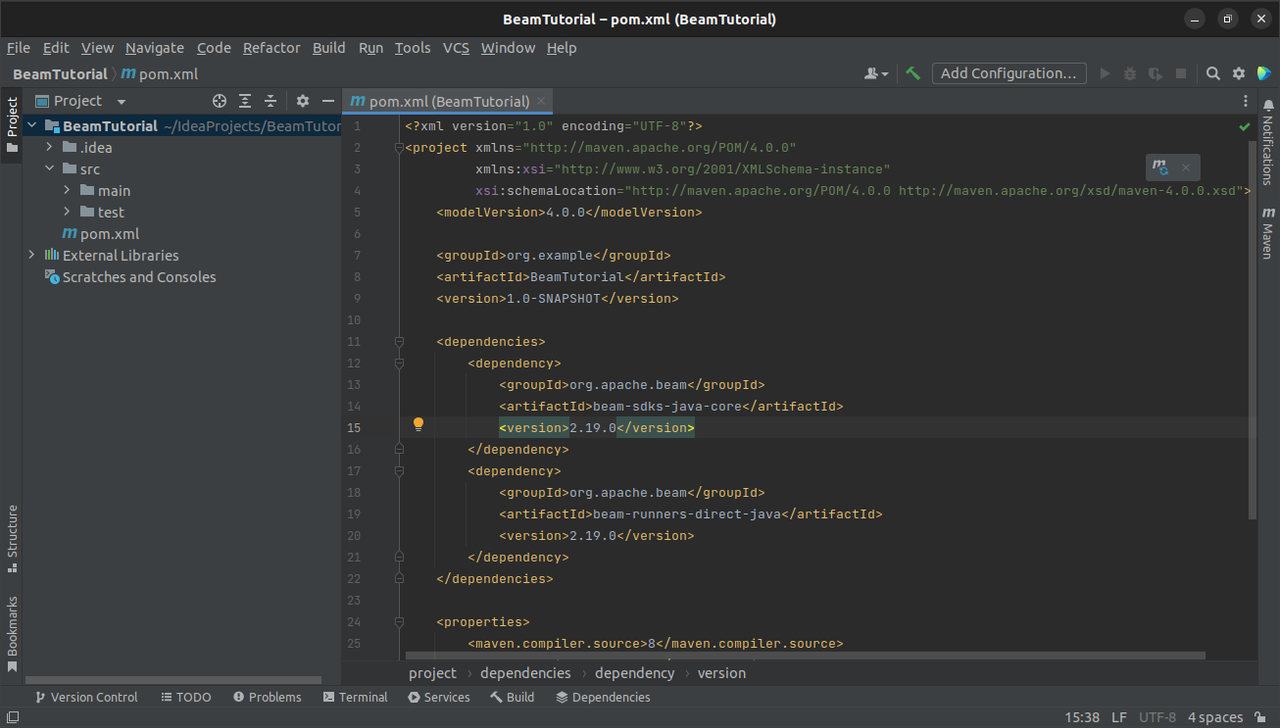Open the File menu
The height and width of the screenshot is (728, 1280).
pyautogui.click(x=18, y=47)
